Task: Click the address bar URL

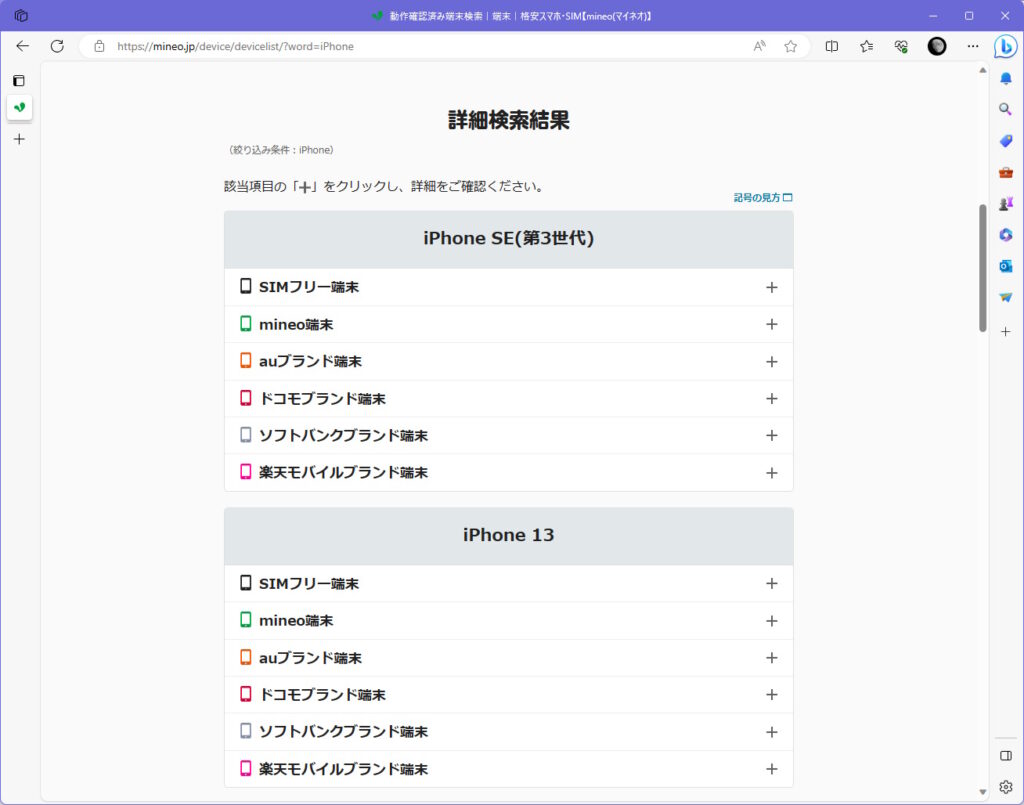Action: [x=235, y=46]
